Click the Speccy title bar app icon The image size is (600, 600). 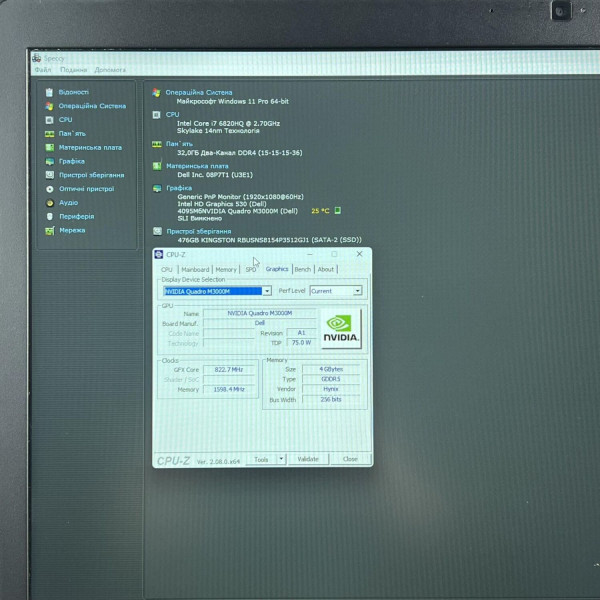pos(37,58)
